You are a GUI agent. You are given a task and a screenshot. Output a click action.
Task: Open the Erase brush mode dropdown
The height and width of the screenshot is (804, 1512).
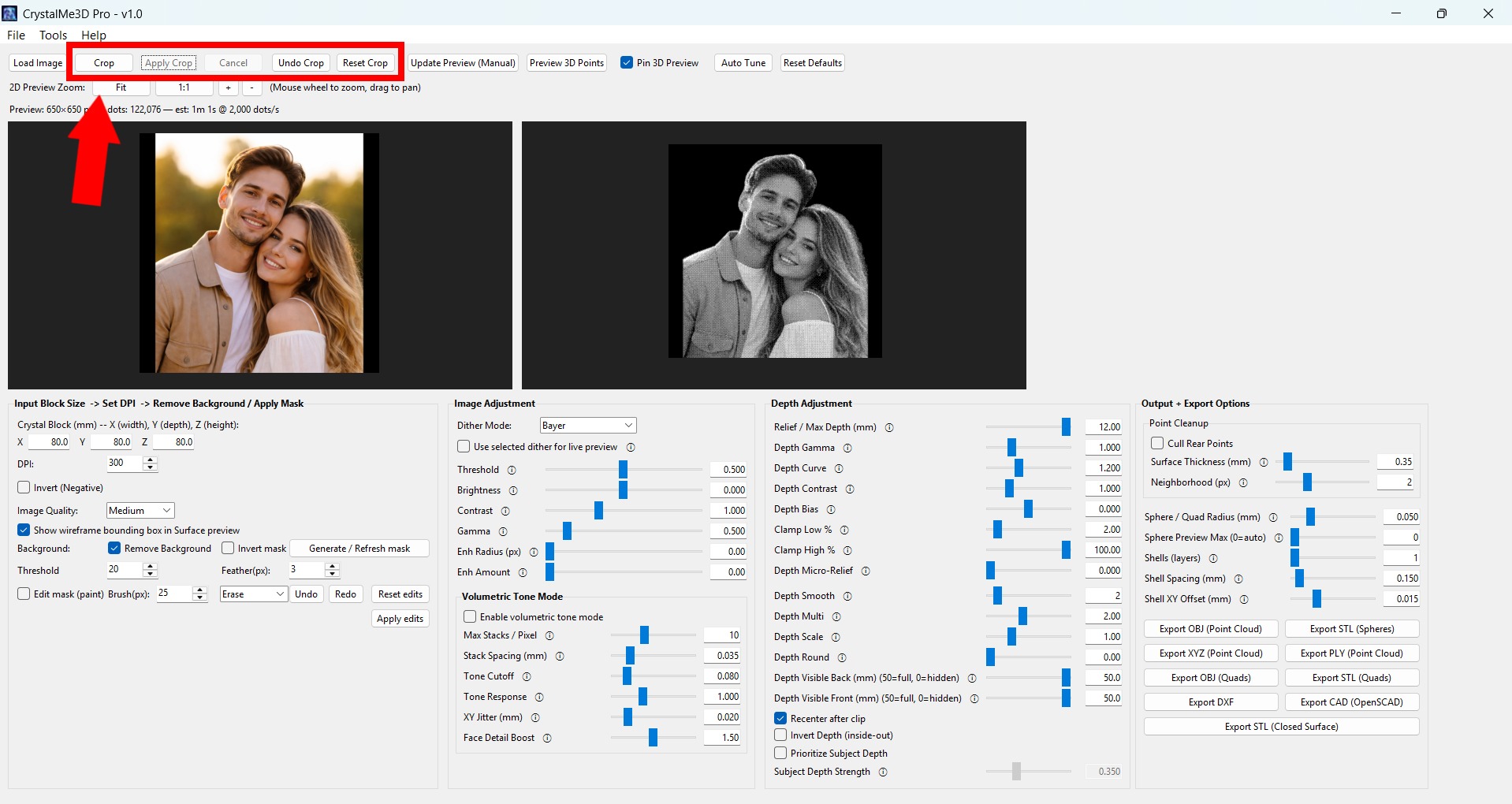pos(253,594)
